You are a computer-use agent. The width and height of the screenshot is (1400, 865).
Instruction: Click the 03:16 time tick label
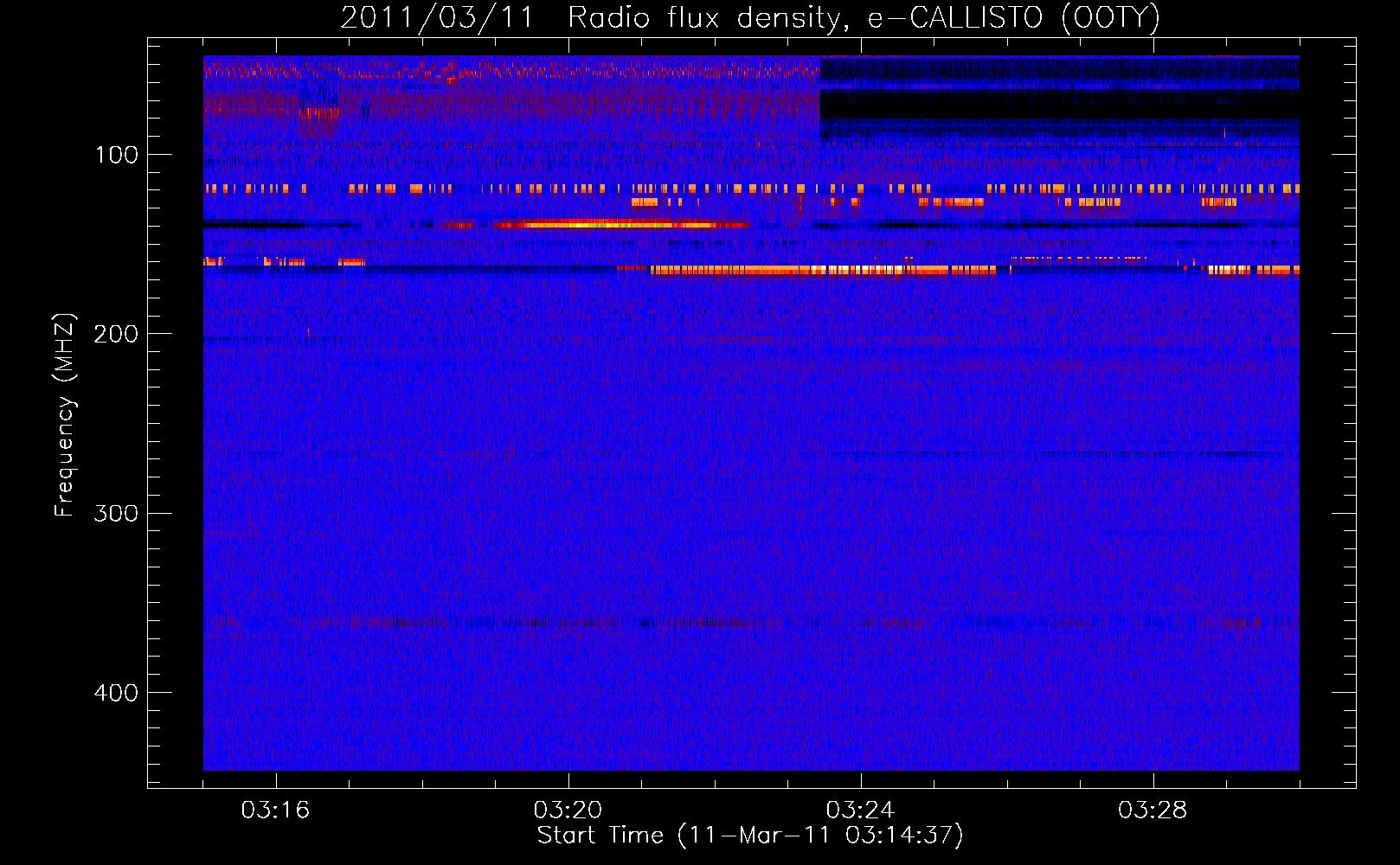275,811
